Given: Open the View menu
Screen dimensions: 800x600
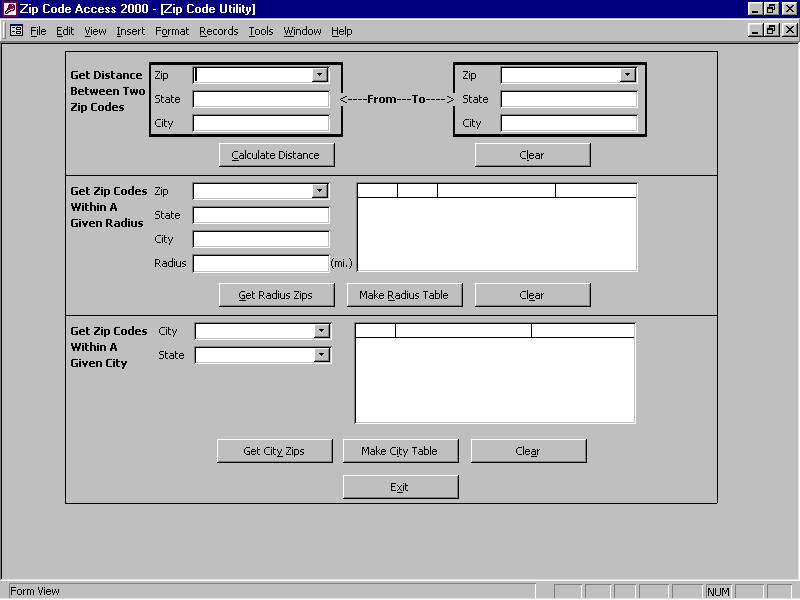Looking at the screenshot, I should (x=95, y=31).
